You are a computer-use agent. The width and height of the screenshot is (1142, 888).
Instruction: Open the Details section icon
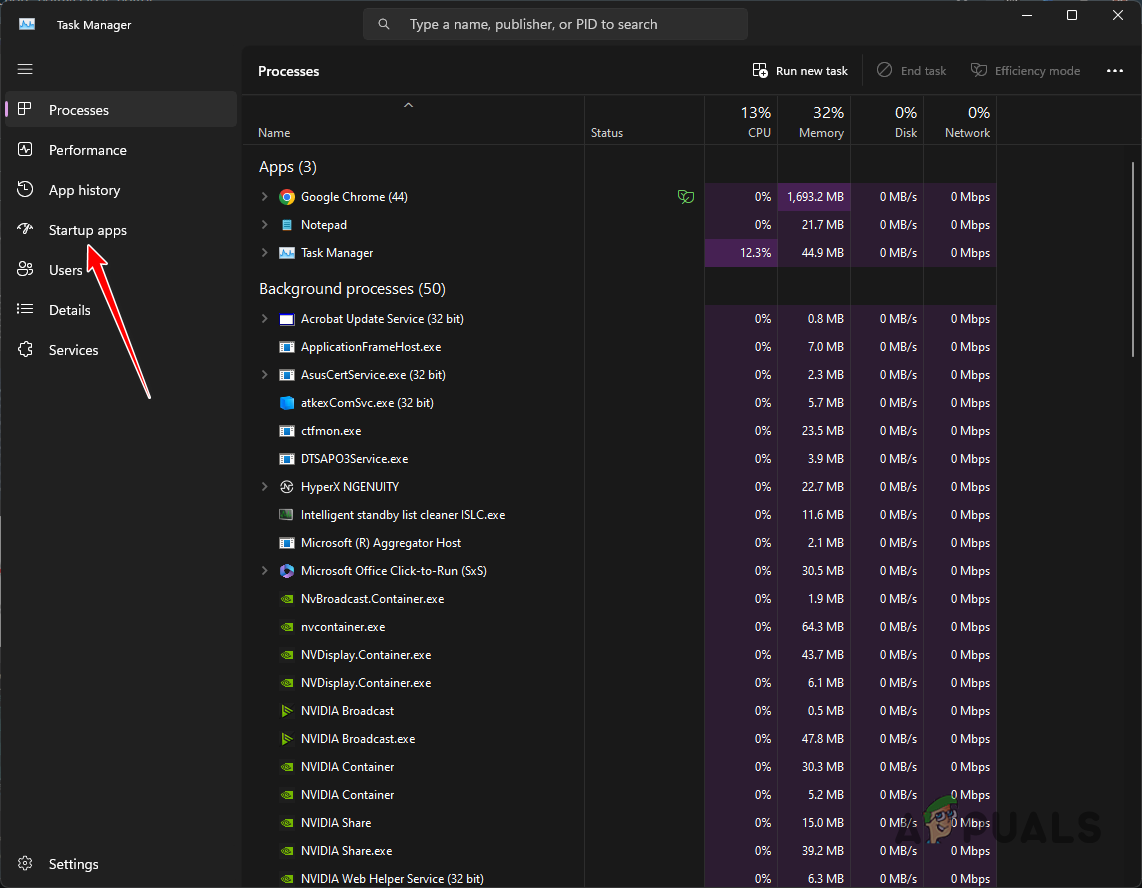click(24, 310)
